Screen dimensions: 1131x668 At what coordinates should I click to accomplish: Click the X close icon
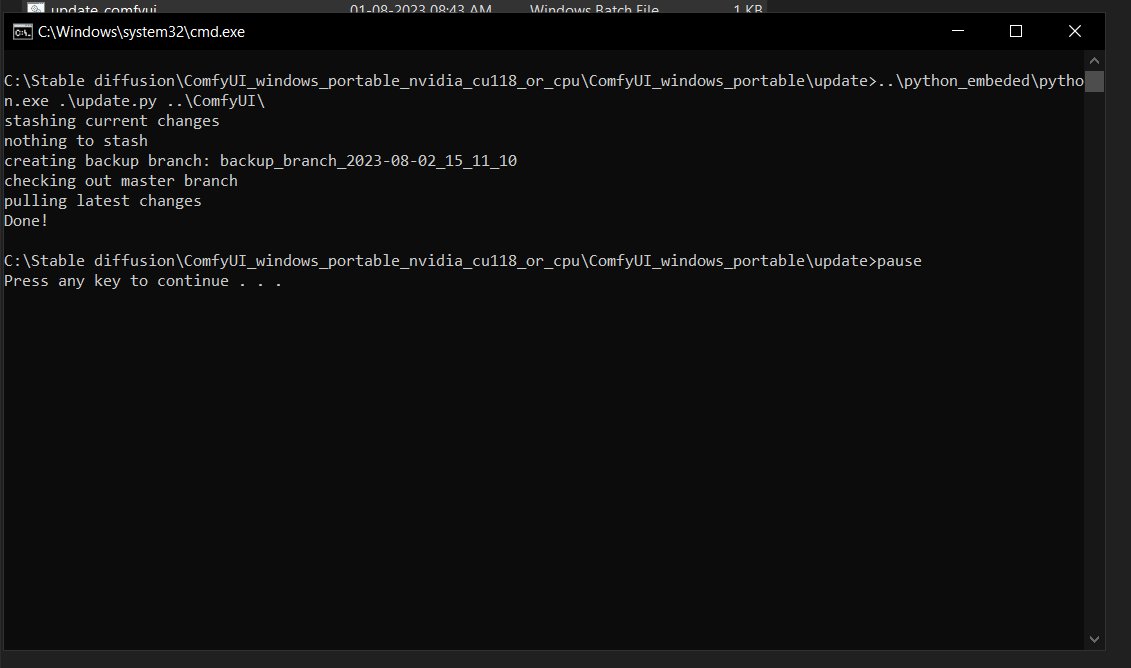(1075, 31)
